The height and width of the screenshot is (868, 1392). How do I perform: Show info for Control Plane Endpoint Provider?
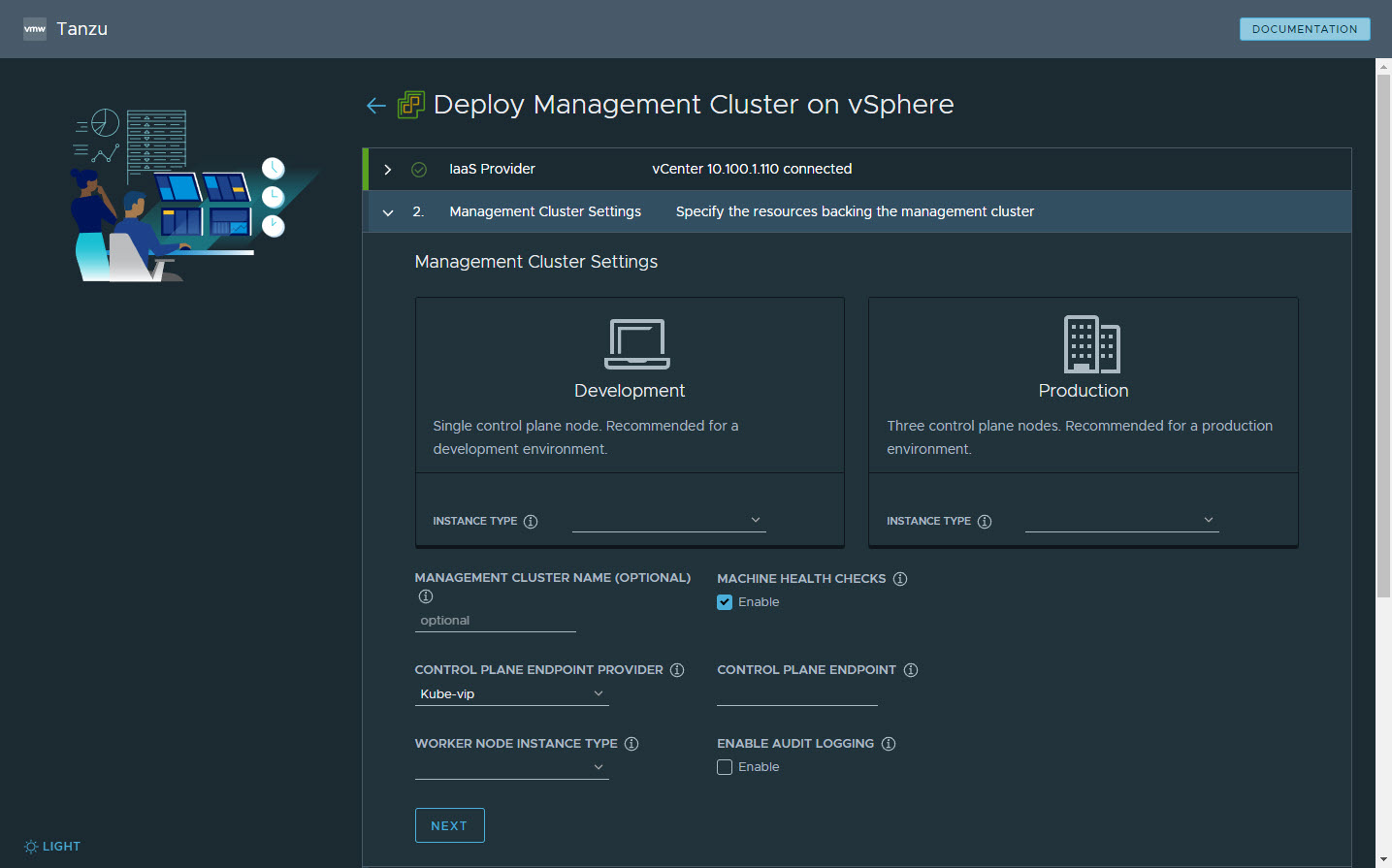click(x=677, y=670)
